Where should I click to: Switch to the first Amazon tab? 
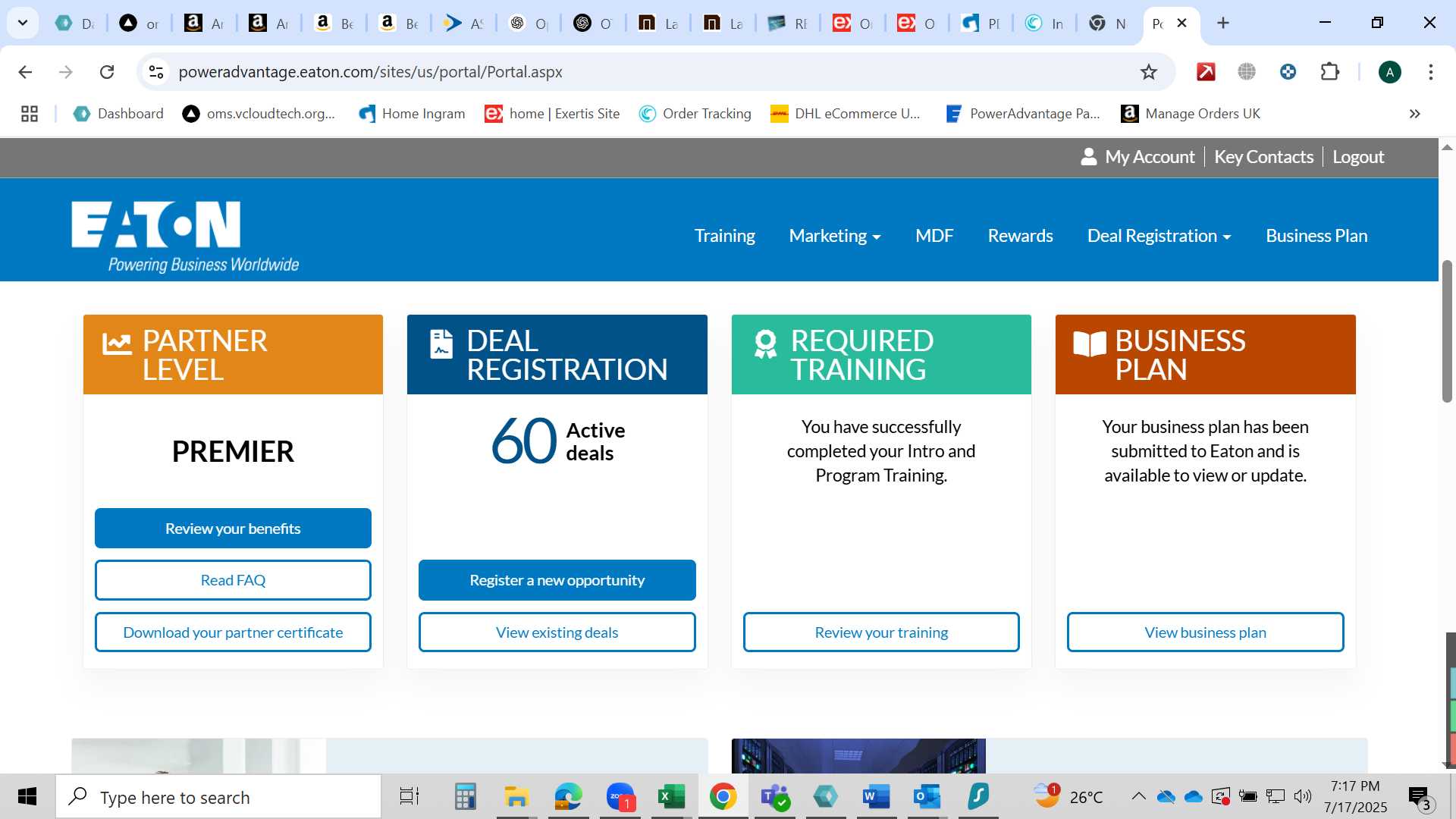[204, 24]
